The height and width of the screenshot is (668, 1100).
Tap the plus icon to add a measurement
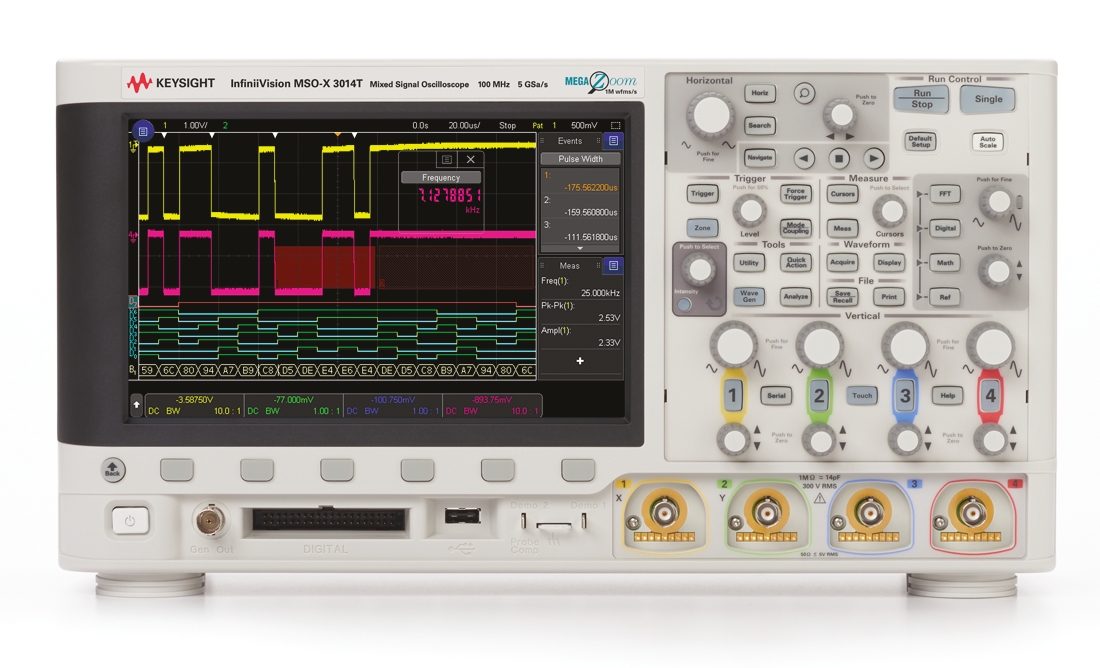579,361
